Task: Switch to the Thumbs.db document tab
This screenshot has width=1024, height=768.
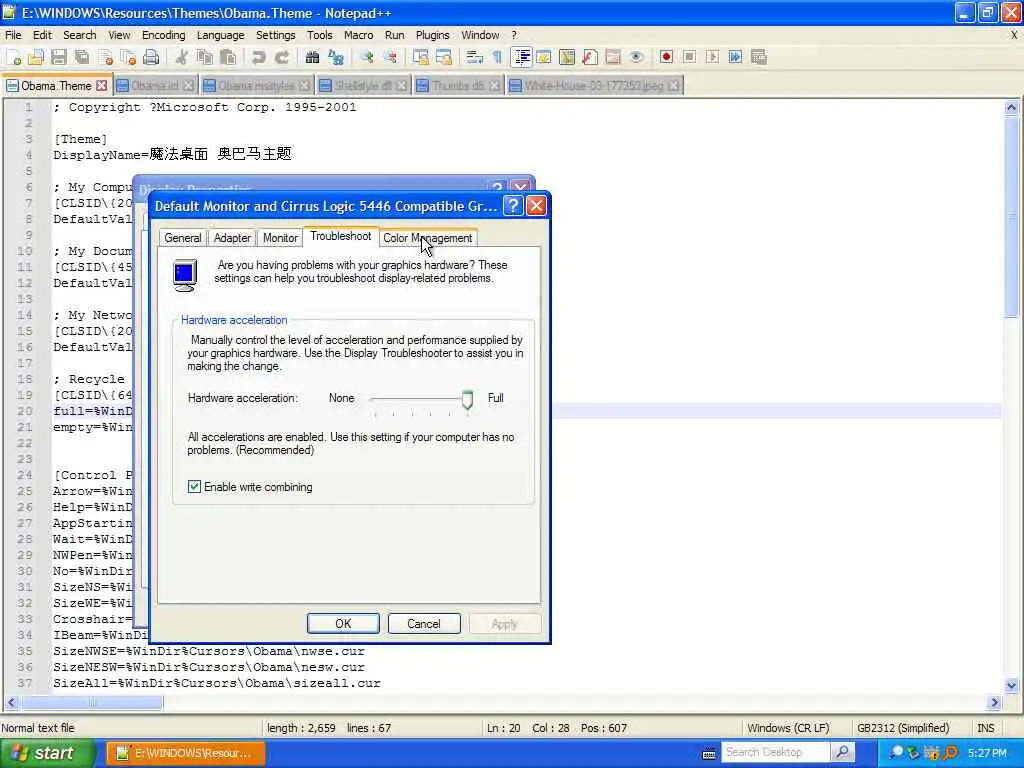Action: tap(458, 86)
